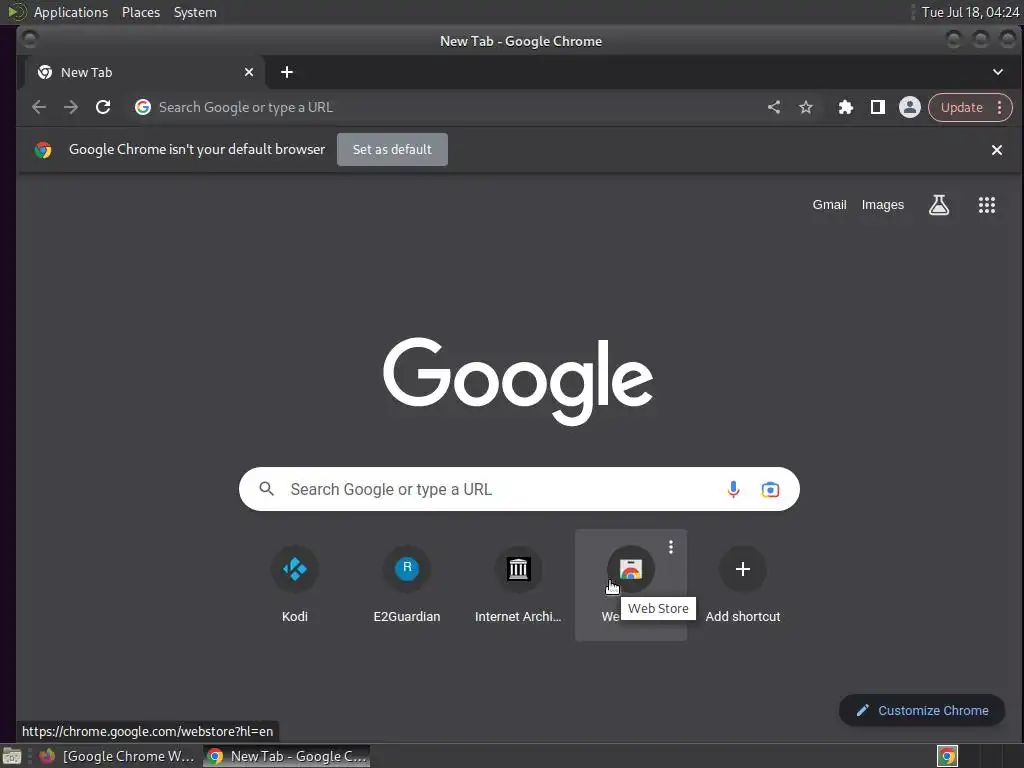Go forward to next page
The image size is (1024, 768).
[71, 107]
